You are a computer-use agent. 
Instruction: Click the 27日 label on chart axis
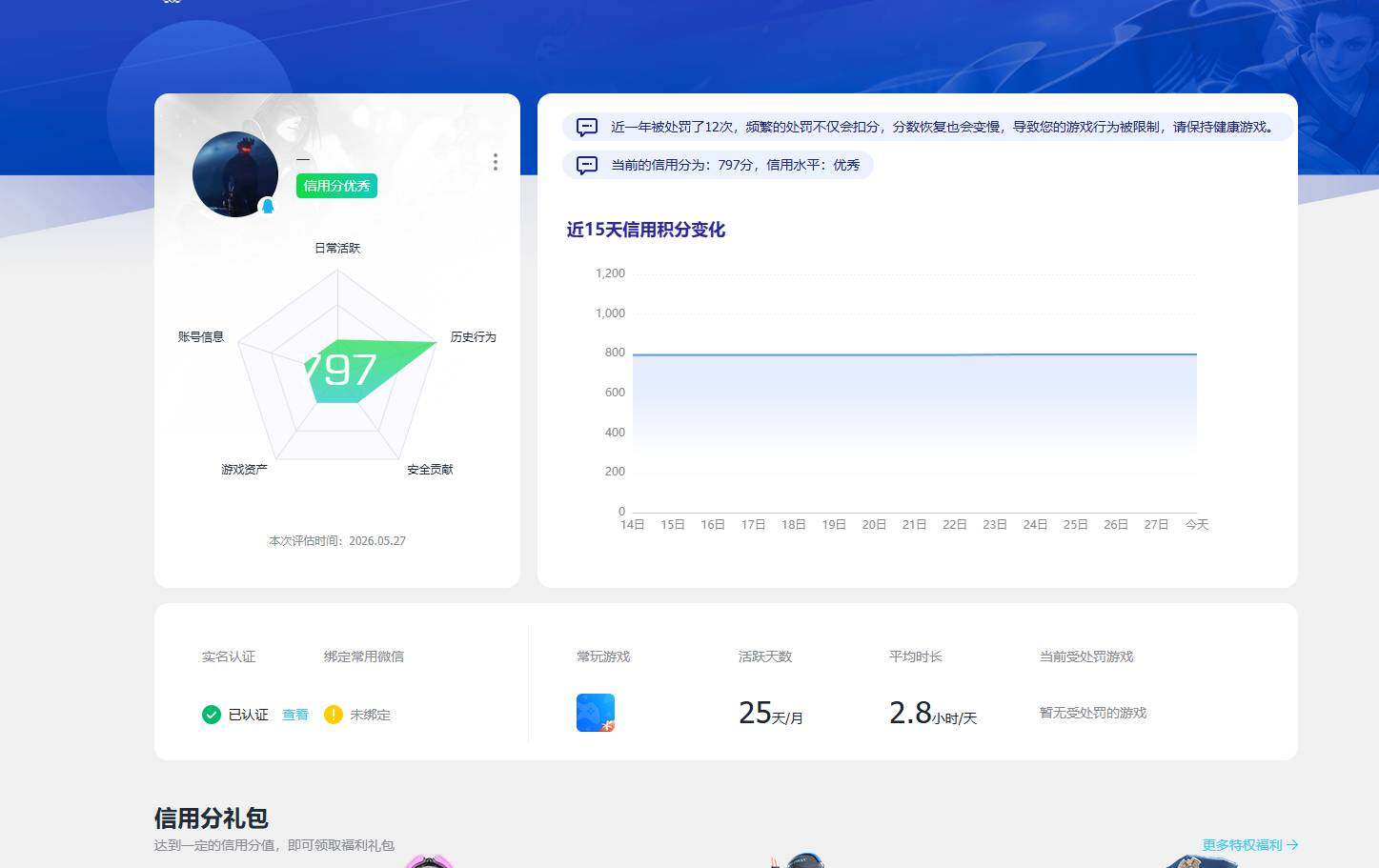1157,525
